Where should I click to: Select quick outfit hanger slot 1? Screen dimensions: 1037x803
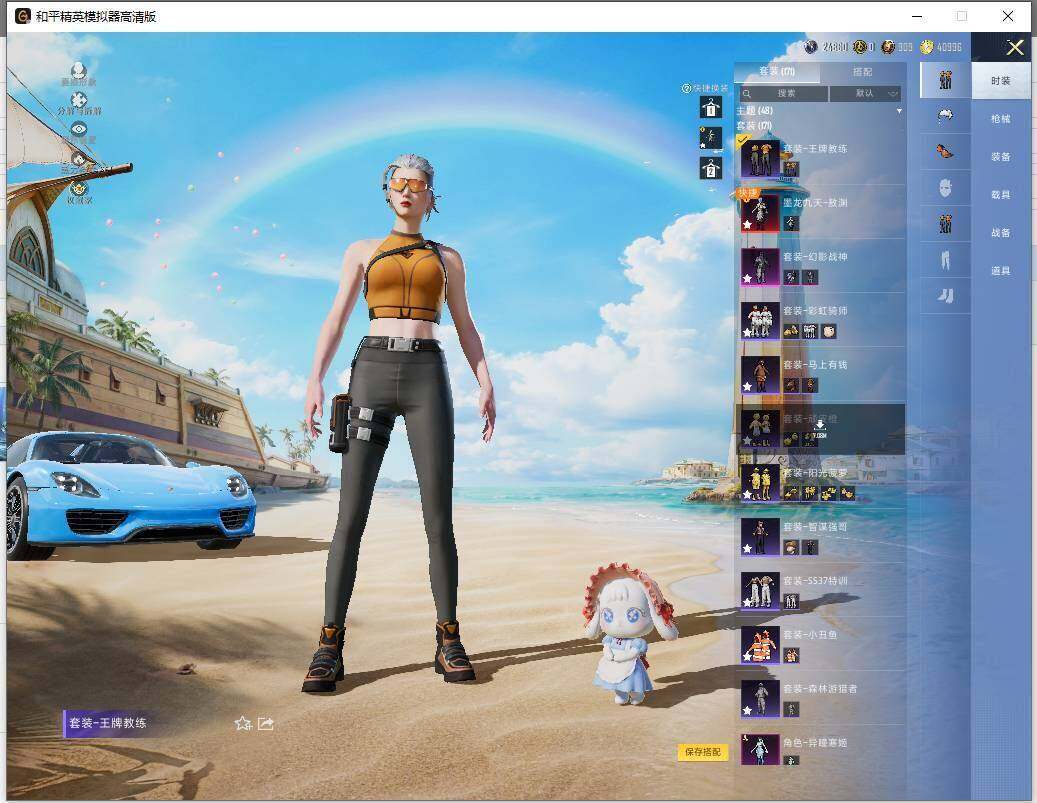coord(711,107)
